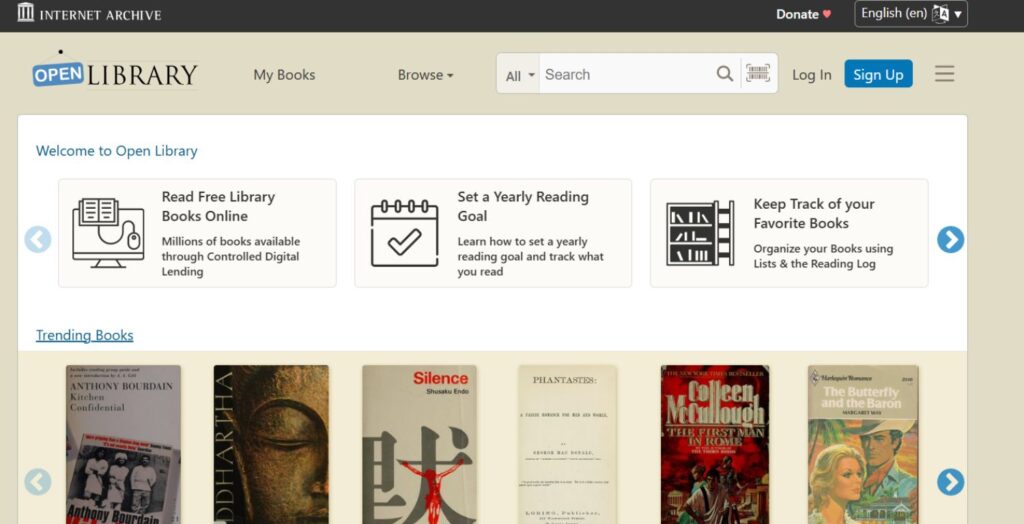The height and width of the screenshot is (524, 1024).
Task: Open the barcode scanner icon
Action: pos(758,73)
